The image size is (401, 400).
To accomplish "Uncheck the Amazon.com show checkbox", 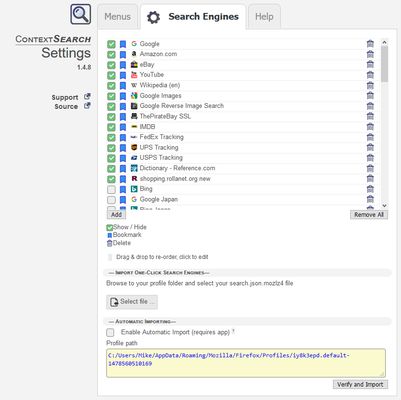I will [111, 54].
